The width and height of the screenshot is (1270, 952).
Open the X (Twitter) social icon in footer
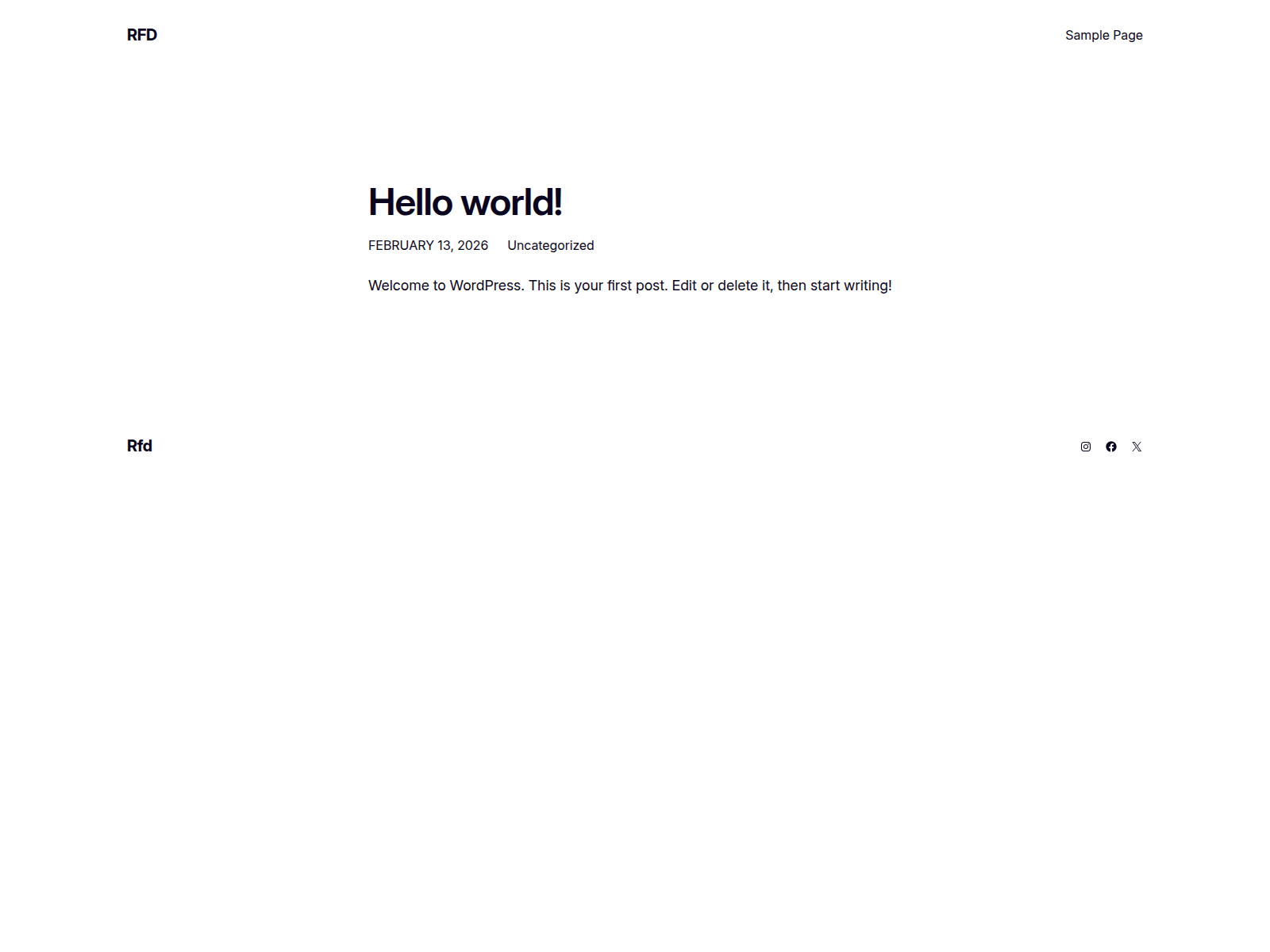coord(1137,447)
